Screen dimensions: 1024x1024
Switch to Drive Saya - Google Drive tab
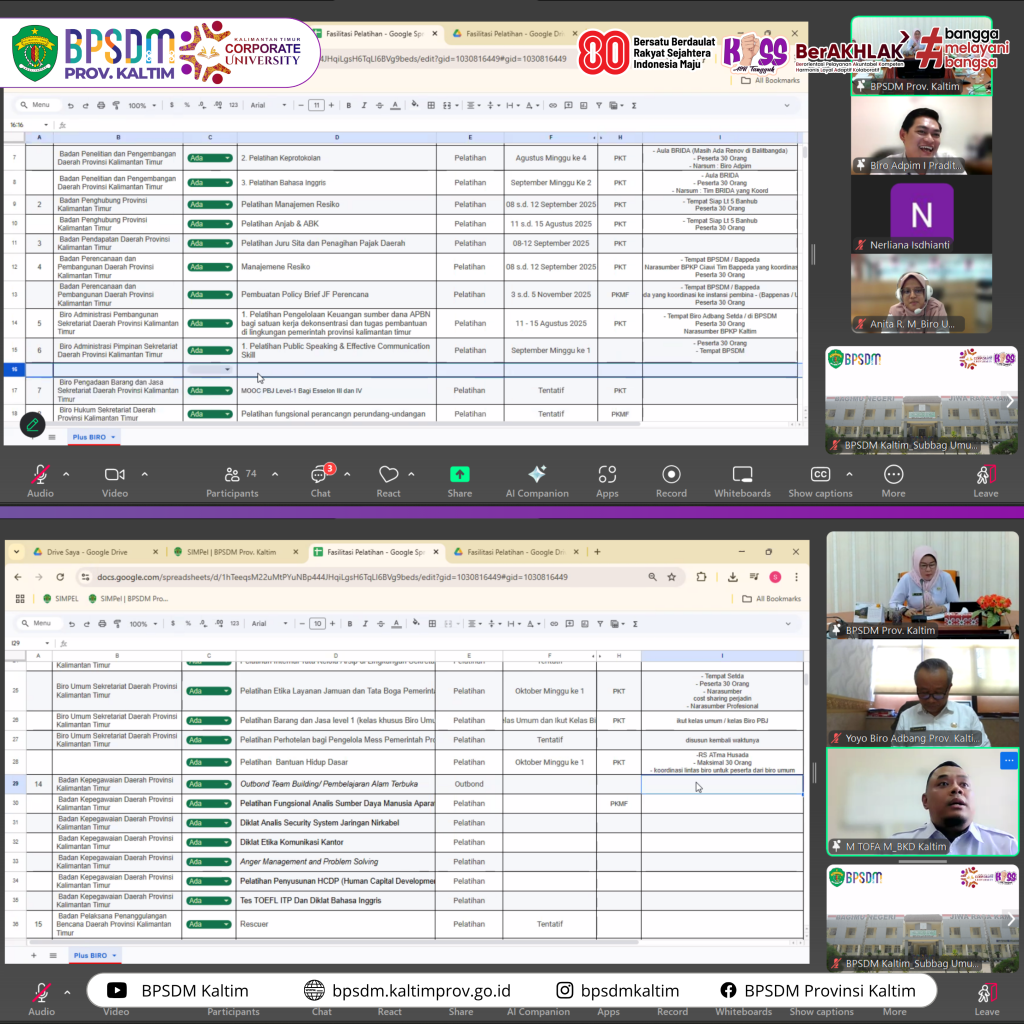pyautogui.click(x=95, y=552)
